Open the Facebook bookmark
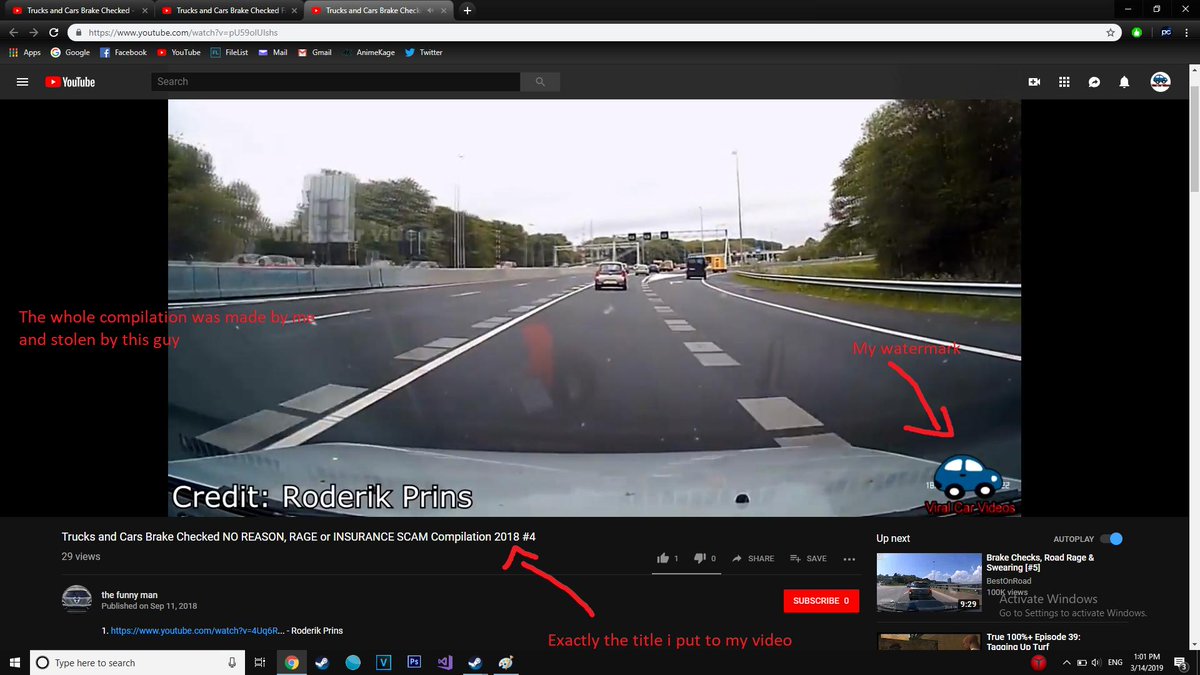This screenshot has width=1200, height=675. click(123, 52)
